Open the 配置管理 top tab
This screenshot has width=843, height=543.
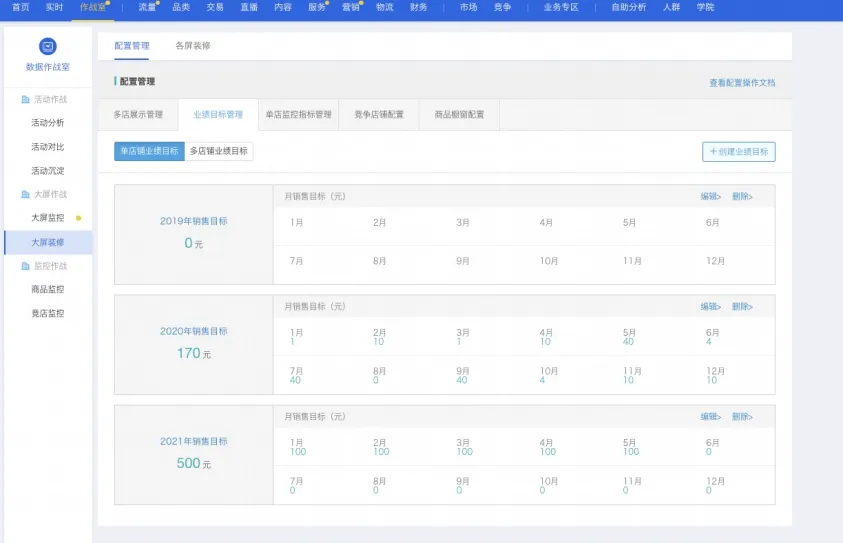coord(132,46)
